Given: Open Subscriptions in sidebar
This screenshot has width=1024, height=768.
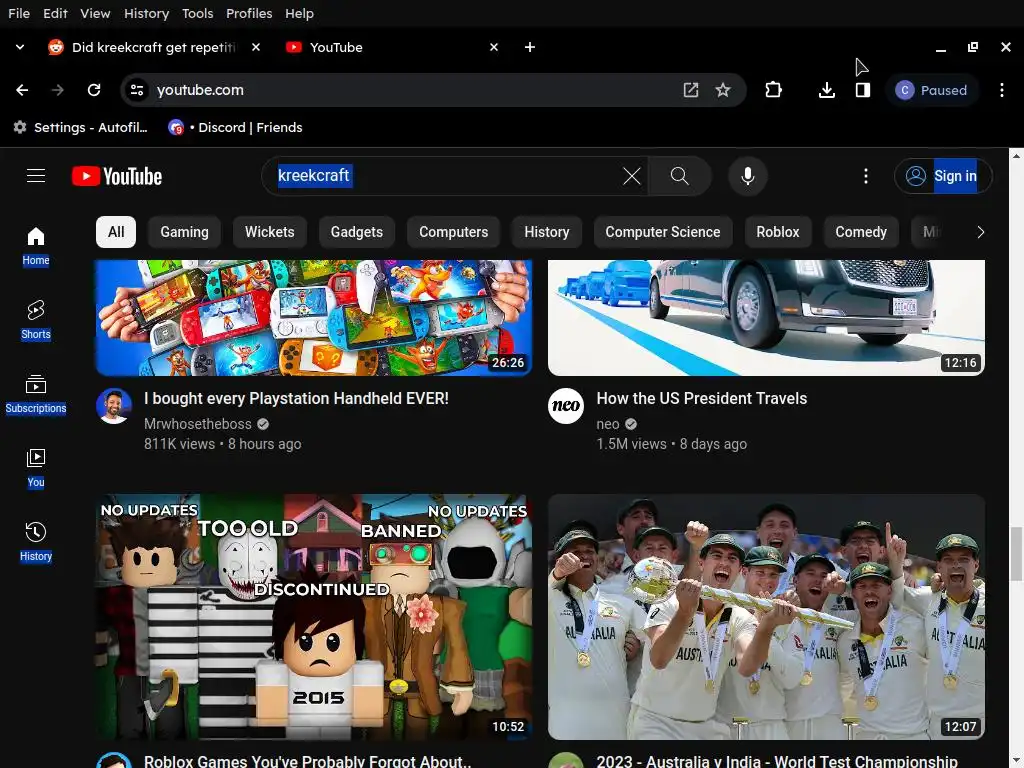Looking at the screenshot, I should (x=36, y=394).
